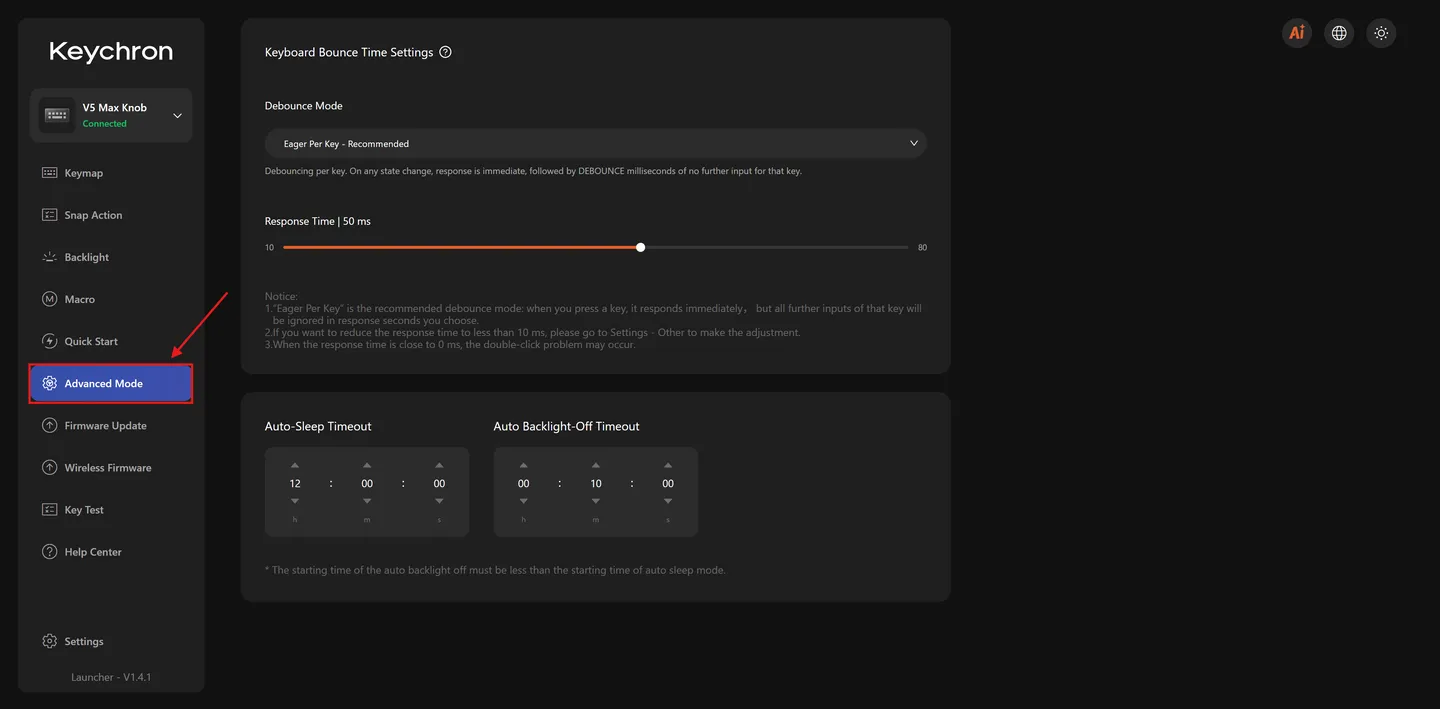Screen dimensions: 1440x709
Task: Open the Snap Action section
Action: click(x=111, y=215)
